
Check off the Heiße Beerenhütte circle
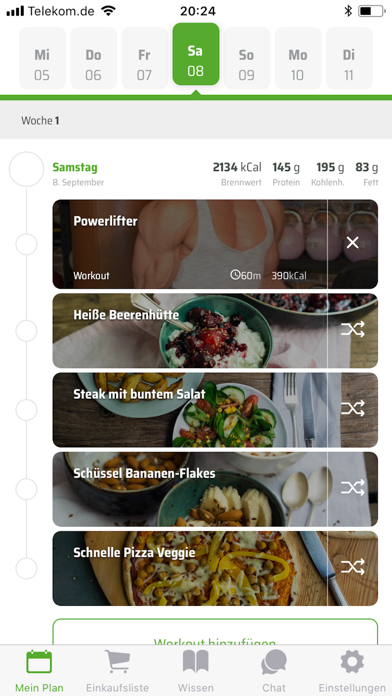pyautogui.click(x=26, y=331)
